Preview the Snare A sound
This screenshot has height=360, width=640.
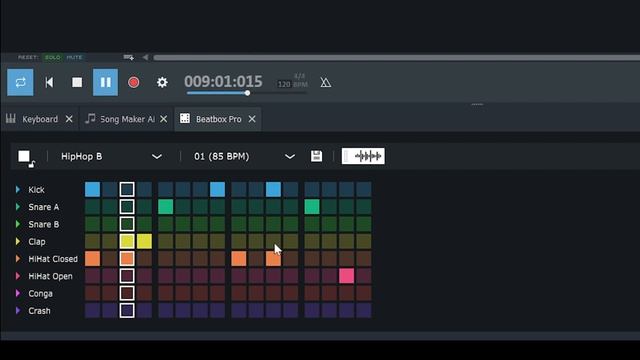coord(18,207)
